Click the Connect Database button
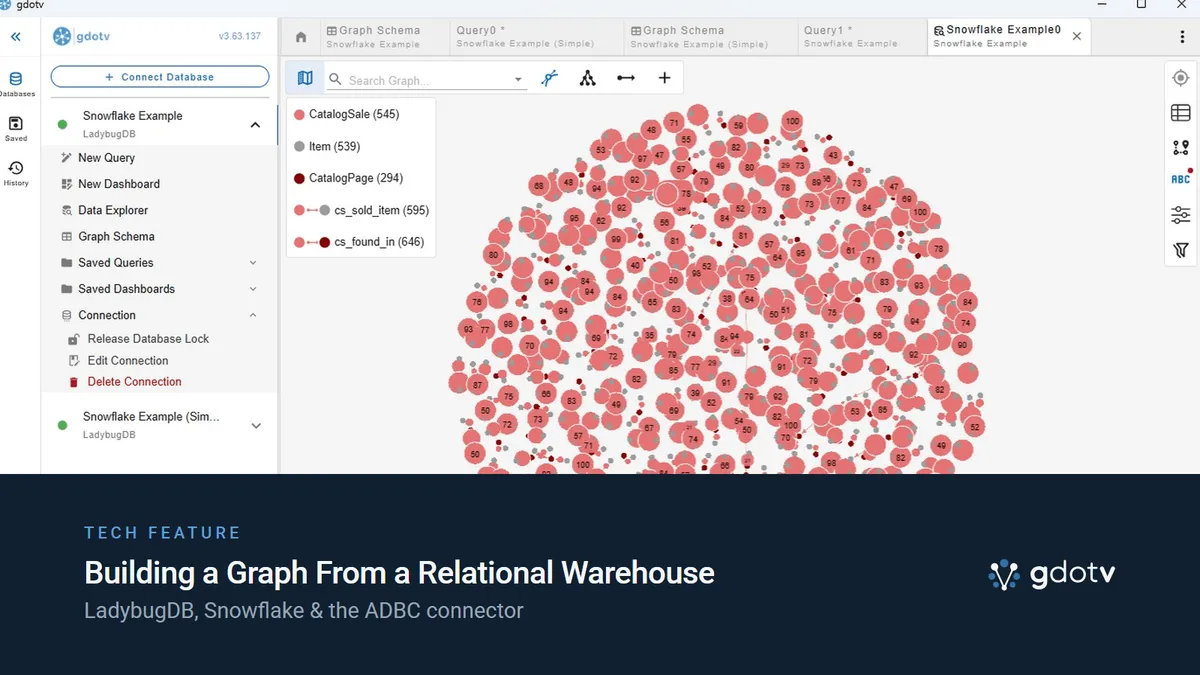Screen dimensions: 1200x675 point(160,77)
